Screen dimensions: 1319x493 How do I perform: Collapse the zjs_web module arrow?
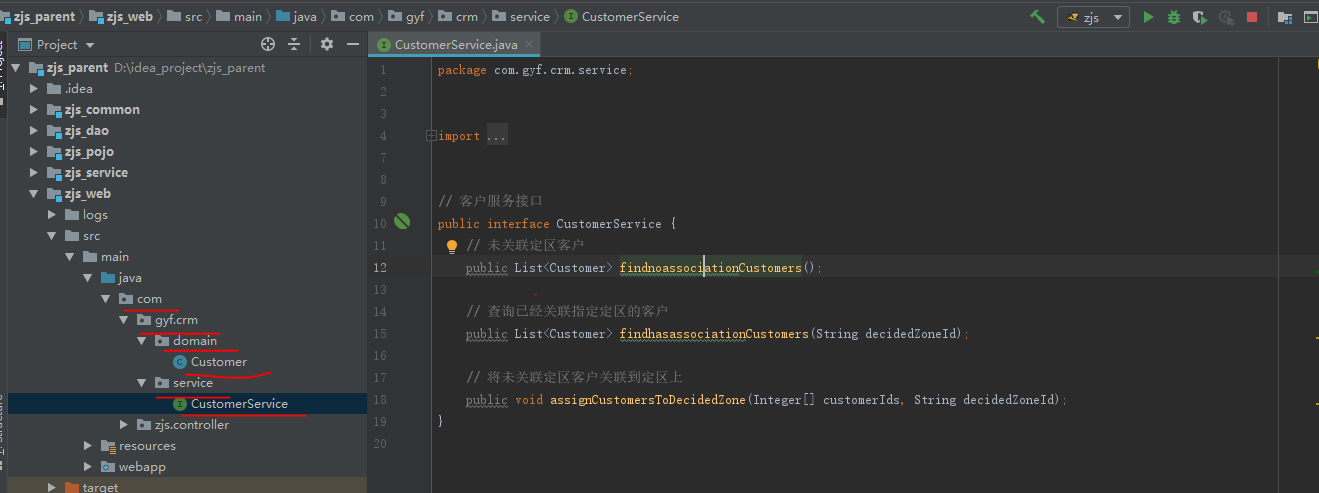pos(35,194)
